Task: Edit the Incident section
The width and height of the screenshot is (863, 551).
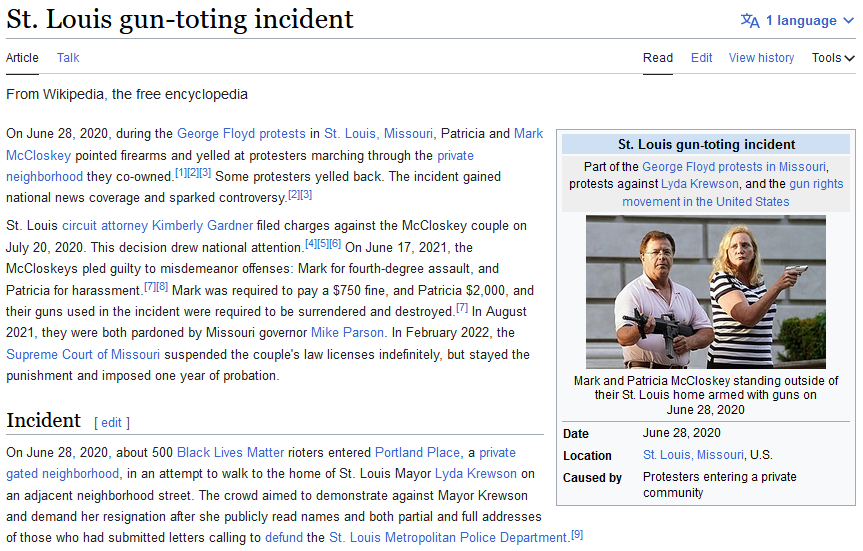Action: (111, 423)
